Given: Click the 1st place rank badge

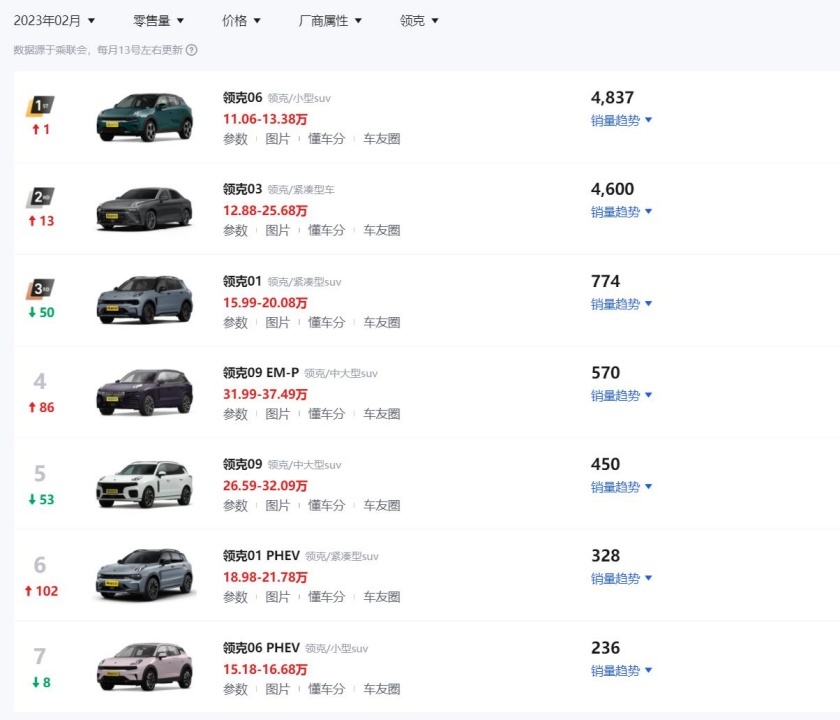Looking at the screenshot, I should 40,106.
